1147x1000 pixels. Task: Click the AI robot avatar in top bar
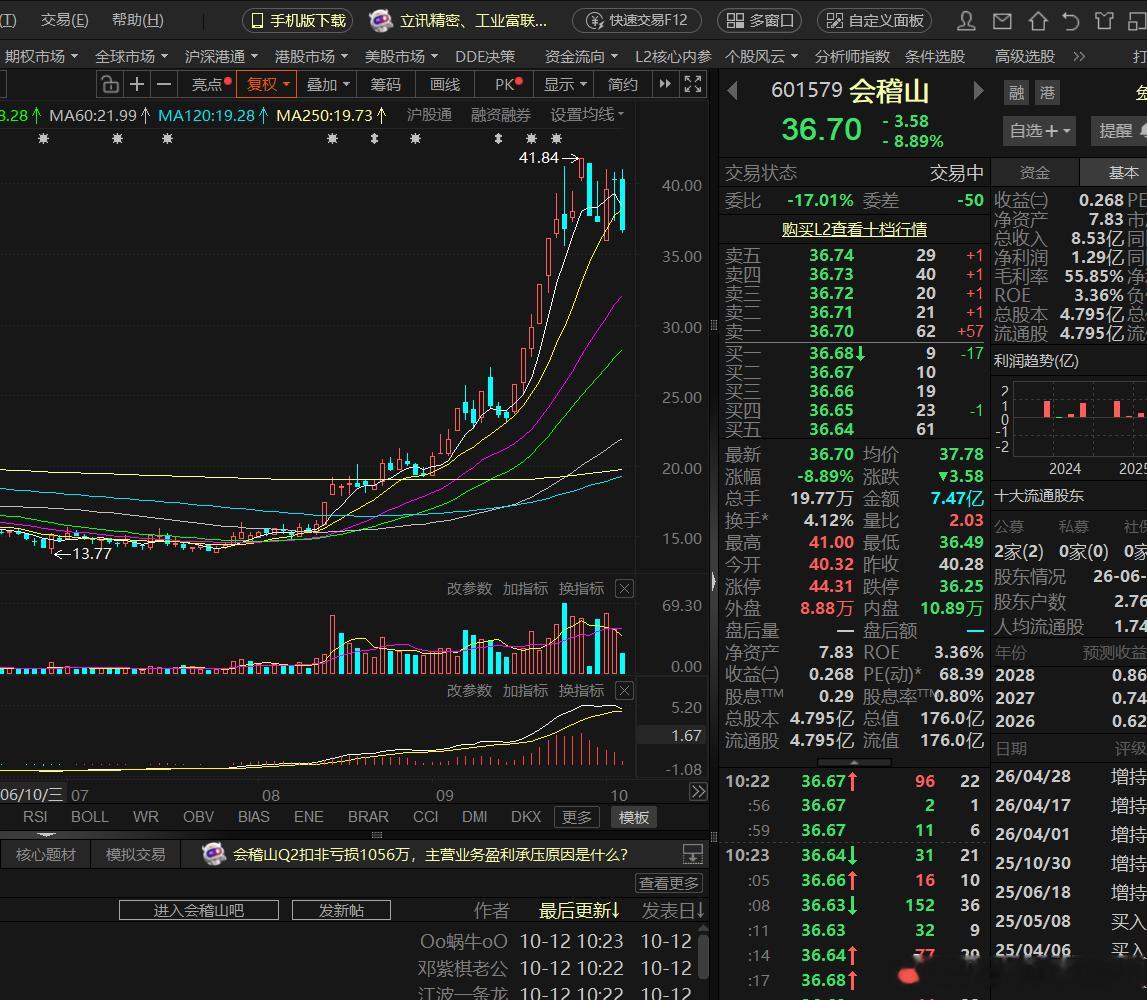pyautogui.click(x=380, y=20)
